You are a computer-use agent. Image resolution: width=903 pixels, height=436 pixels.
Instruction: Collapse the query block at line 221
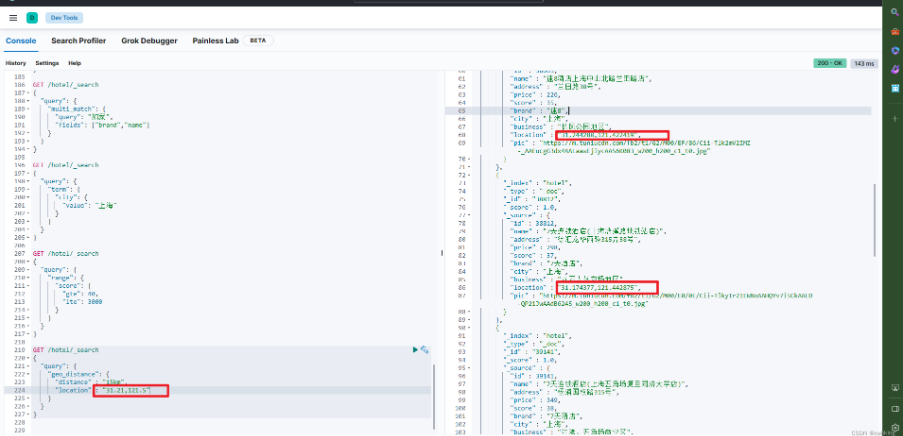[30, 366]
